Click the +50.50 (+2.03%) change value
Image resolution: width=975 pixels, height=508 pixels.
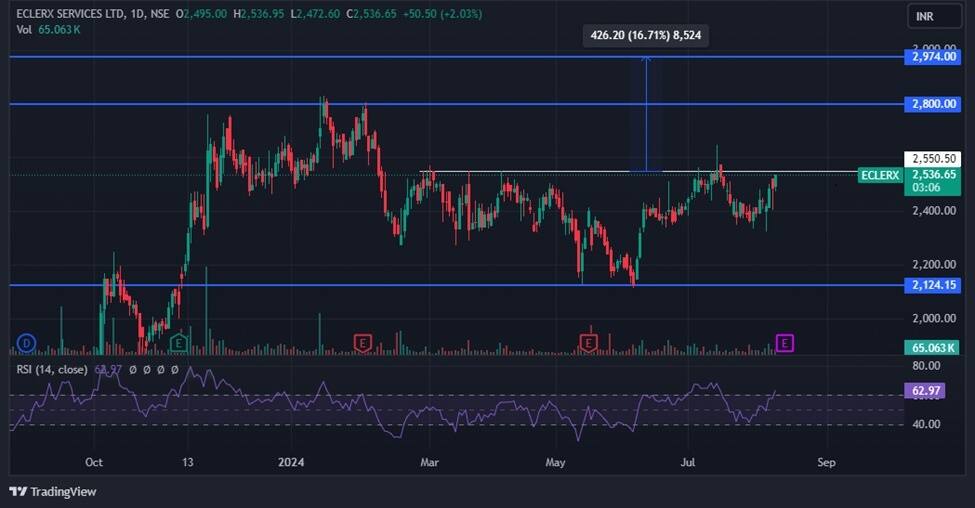point(443,14)
